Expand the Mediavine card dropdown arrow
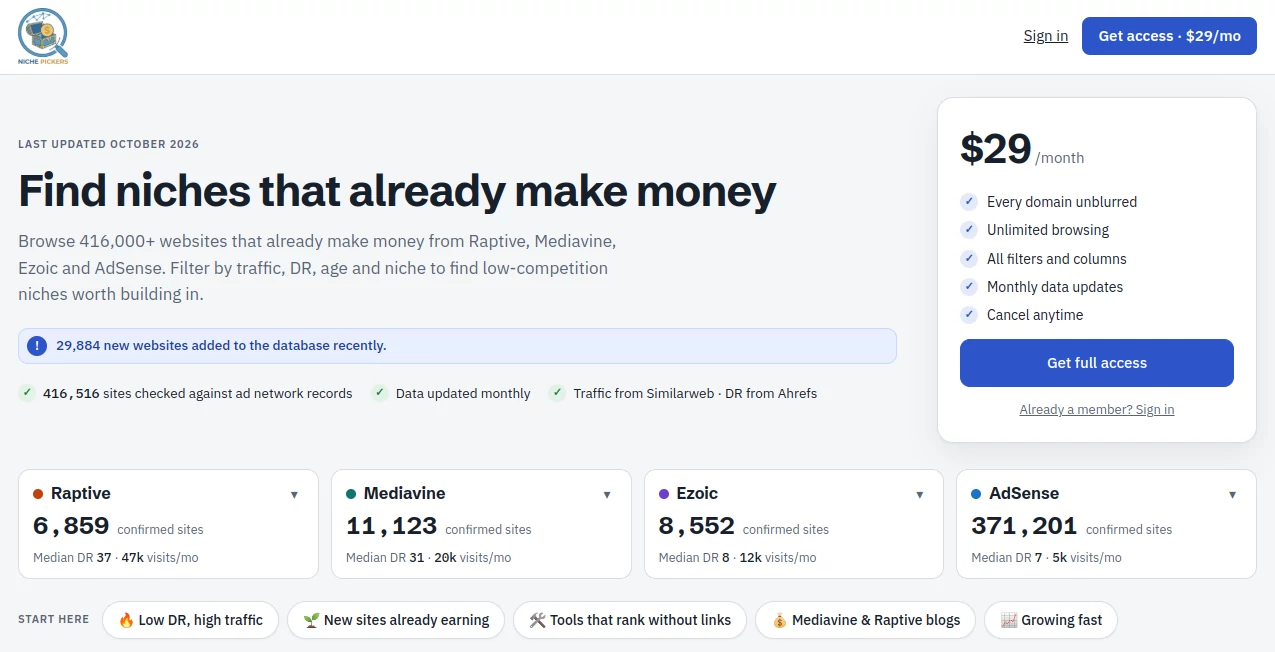This screenshot has width=1275, height=652. tap(607, 494)
